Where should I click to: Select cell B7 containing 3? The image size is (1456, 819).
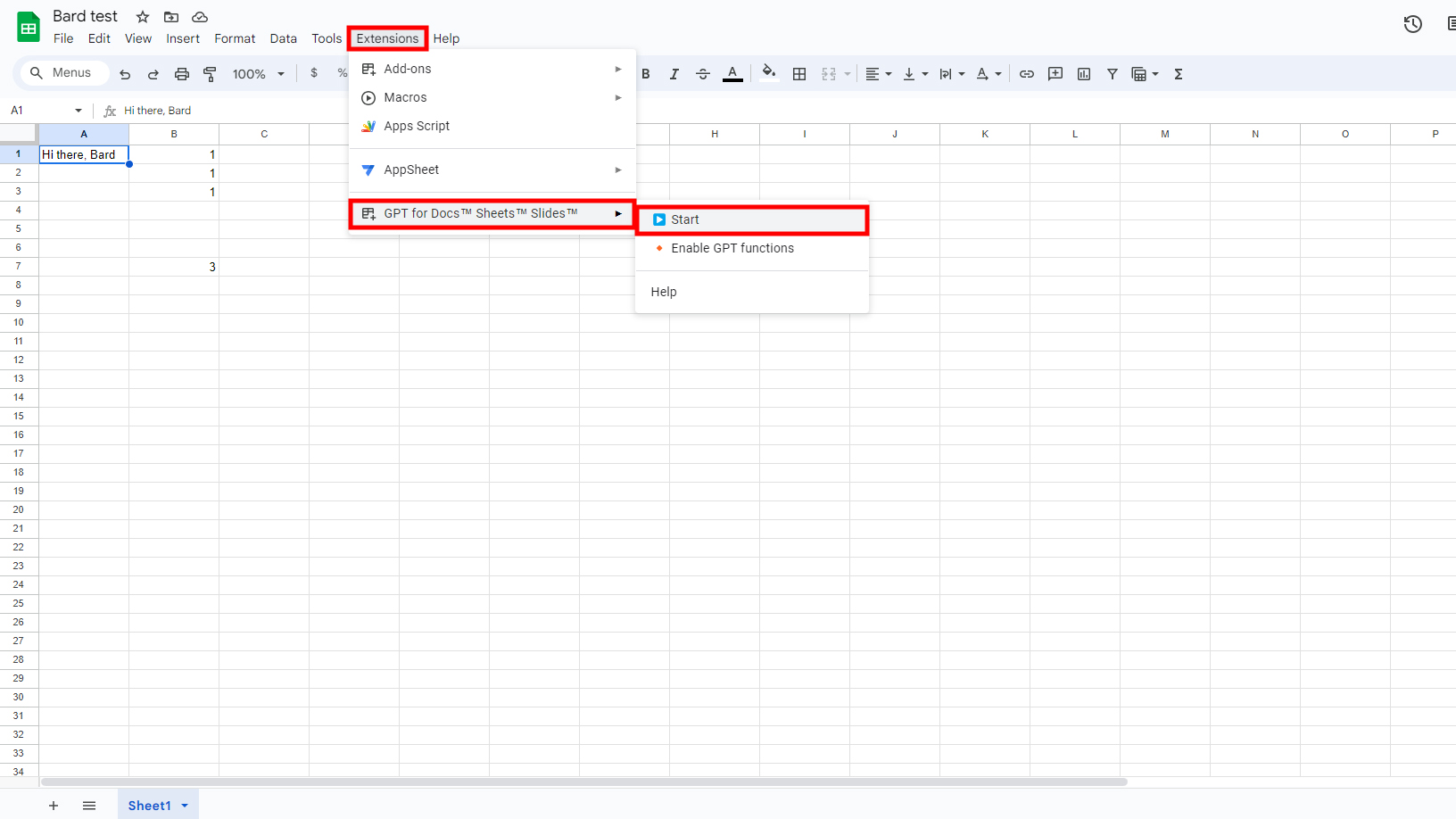tap(174, 267)
